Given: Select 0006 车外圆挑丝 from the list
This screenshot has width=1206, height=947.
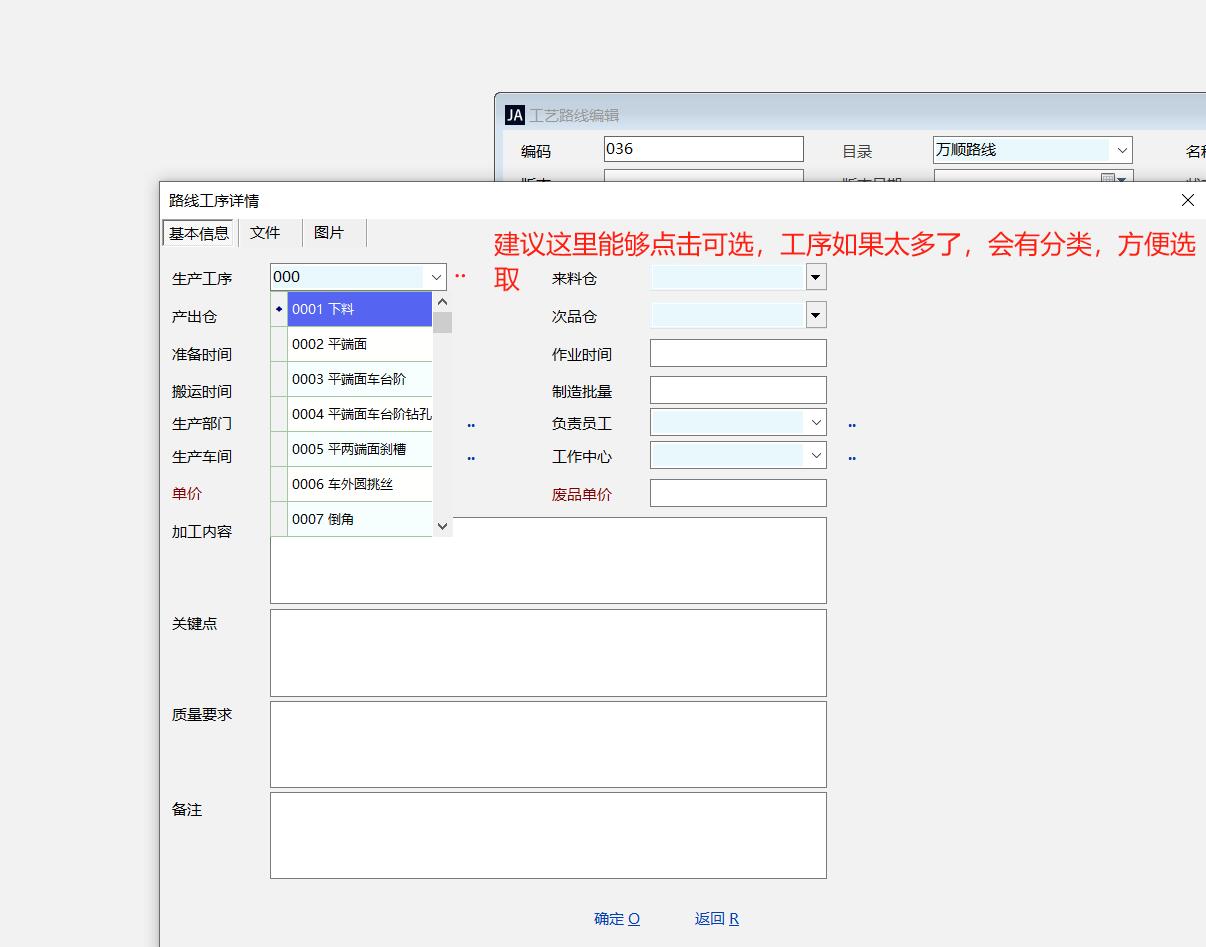Looking at the screenshot, I should click(x=359, y=484).
